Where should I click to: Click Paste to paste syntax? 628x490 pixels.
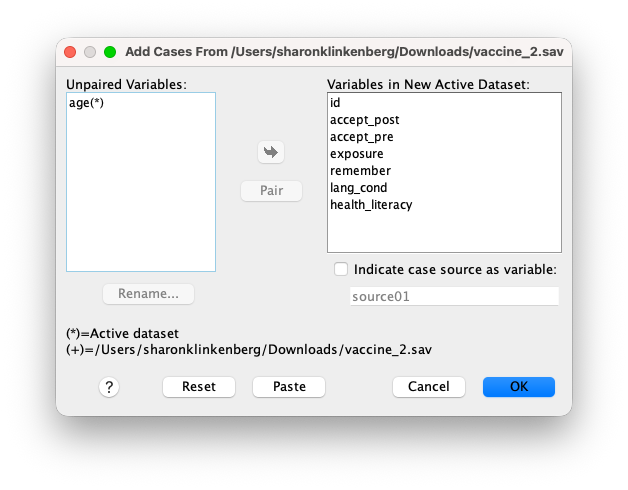point(289,387)
